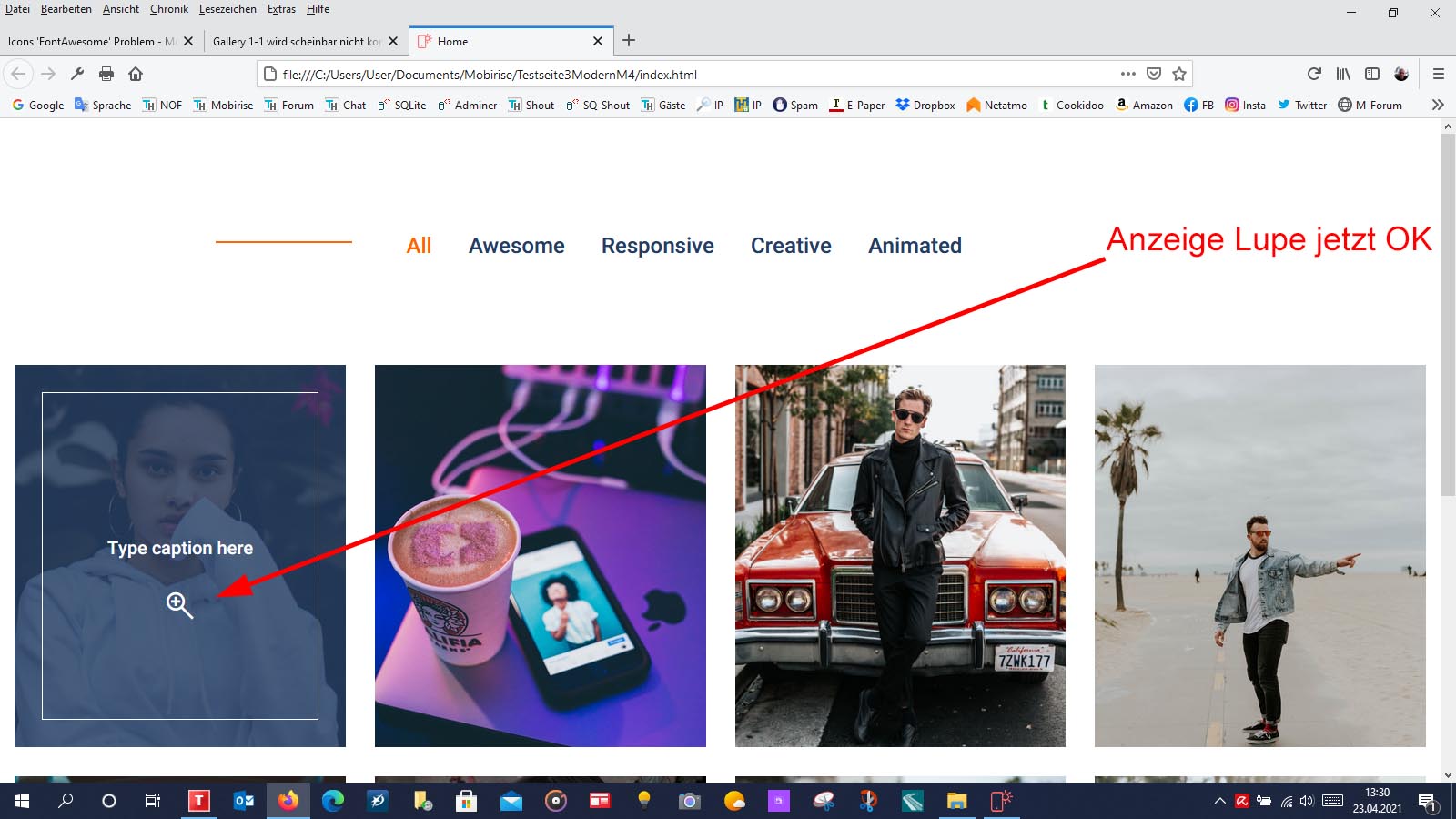Open page actions three-dots menu
The width and height of the screenshot is (1456, 819).
coord(1128,74)
